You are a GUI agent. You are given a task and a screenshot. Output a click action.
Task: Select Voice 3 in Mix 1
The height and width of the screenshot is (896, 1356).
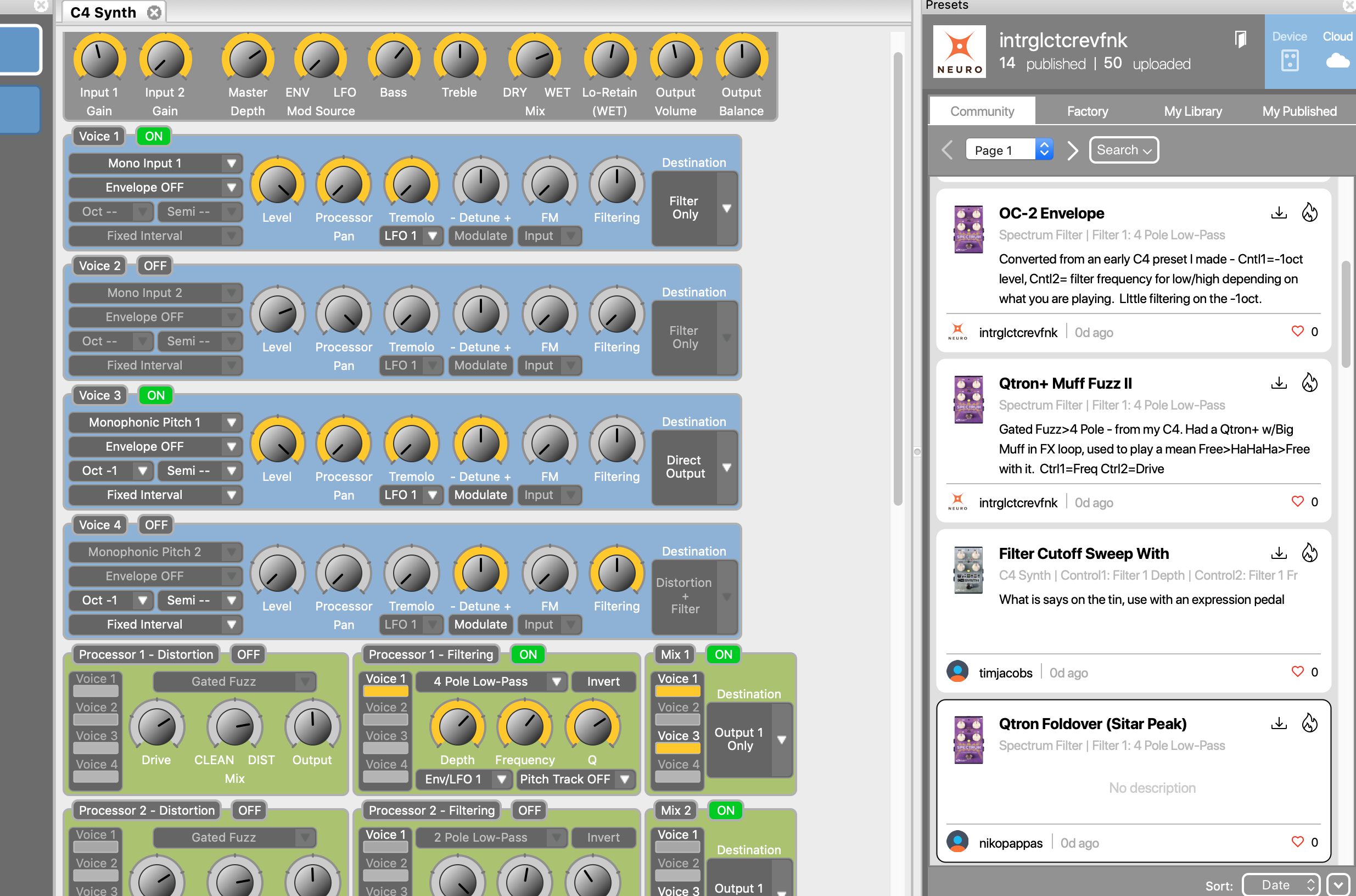pos(677,742)
